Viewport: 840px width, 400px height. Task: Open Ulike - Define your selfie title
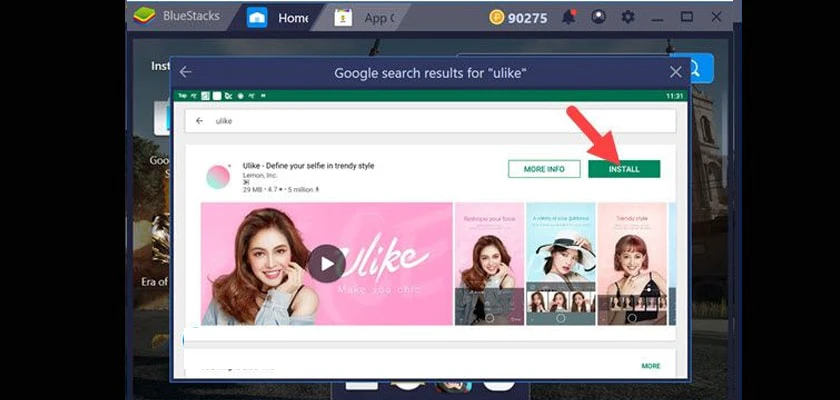(308, 165)
